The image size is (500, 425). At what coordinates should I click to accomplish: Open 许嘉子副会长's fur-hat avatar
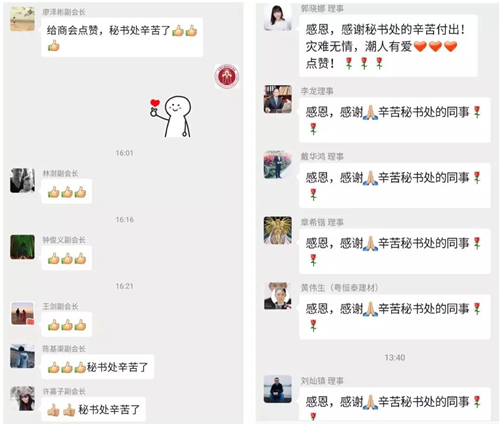[x=22, y=398]
